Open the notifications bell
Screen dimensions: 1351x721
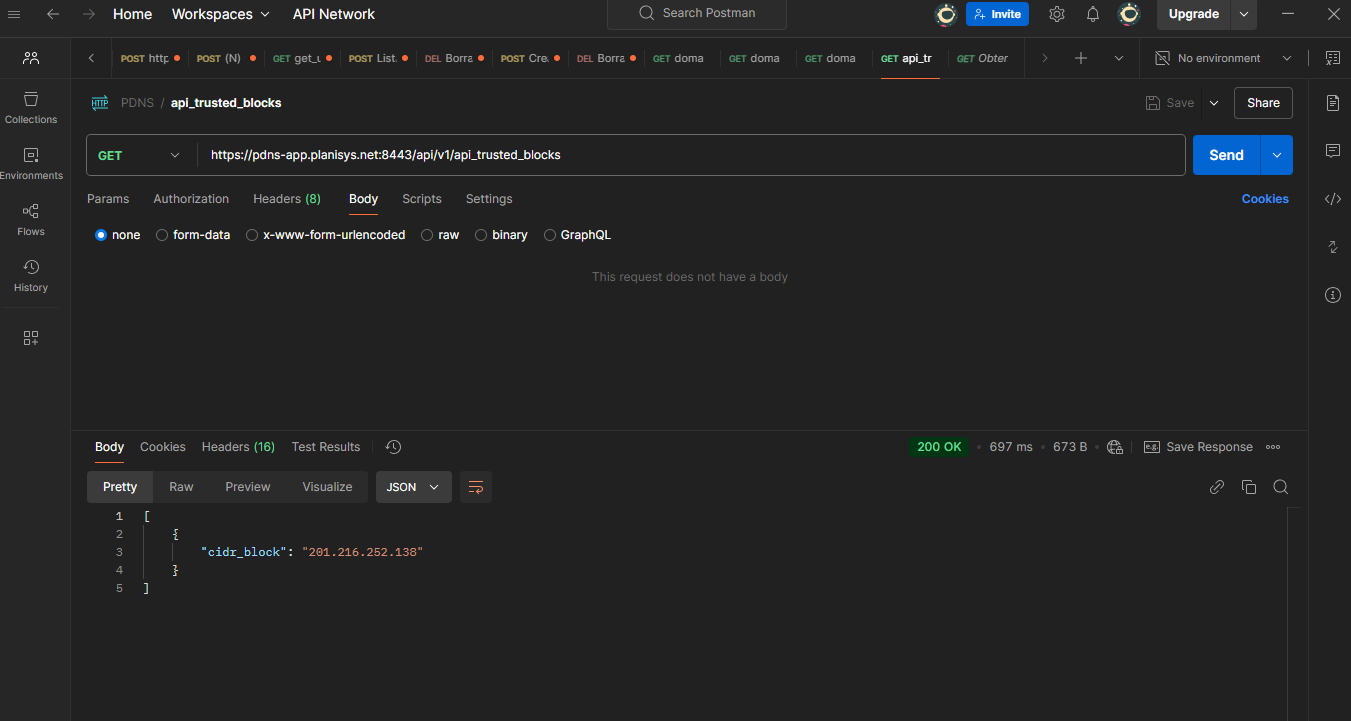click(1093, 14)
